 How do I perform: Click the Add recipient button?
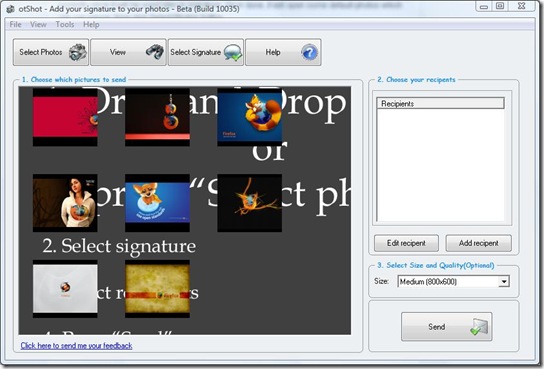[478, 243]
